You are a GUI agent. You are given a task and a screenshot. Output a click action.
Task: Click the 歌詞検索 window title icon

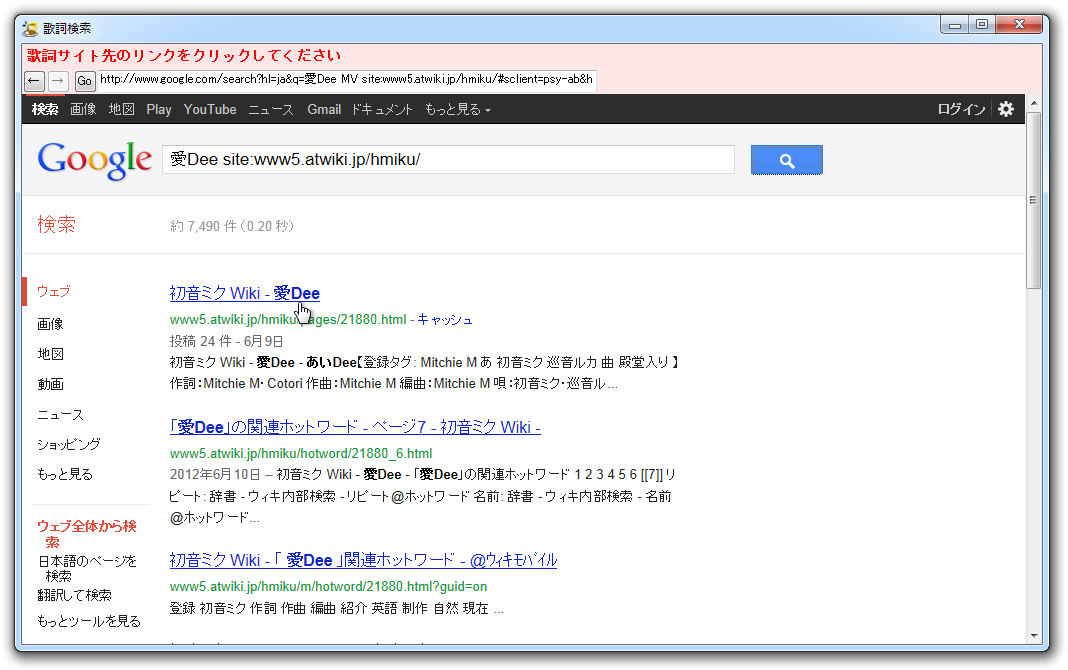(x=30, y=29)
